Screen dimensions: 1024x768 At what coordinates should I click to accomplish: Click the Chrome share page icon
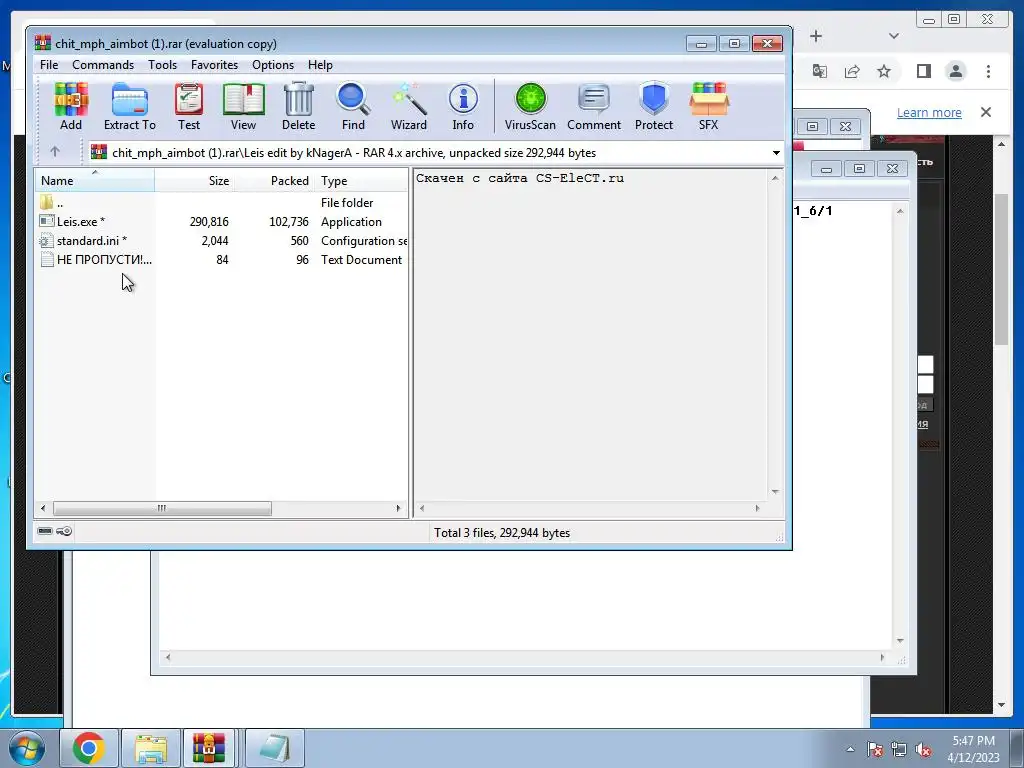click(852, 71)
